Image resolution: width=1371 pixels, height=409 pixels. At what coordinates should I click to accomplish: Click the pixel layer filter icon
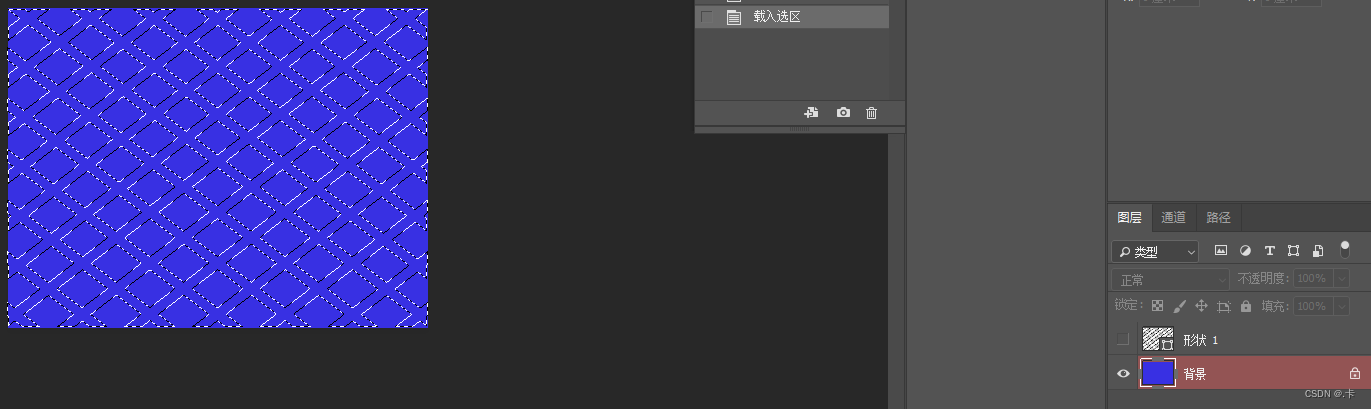coord(1221,251)
